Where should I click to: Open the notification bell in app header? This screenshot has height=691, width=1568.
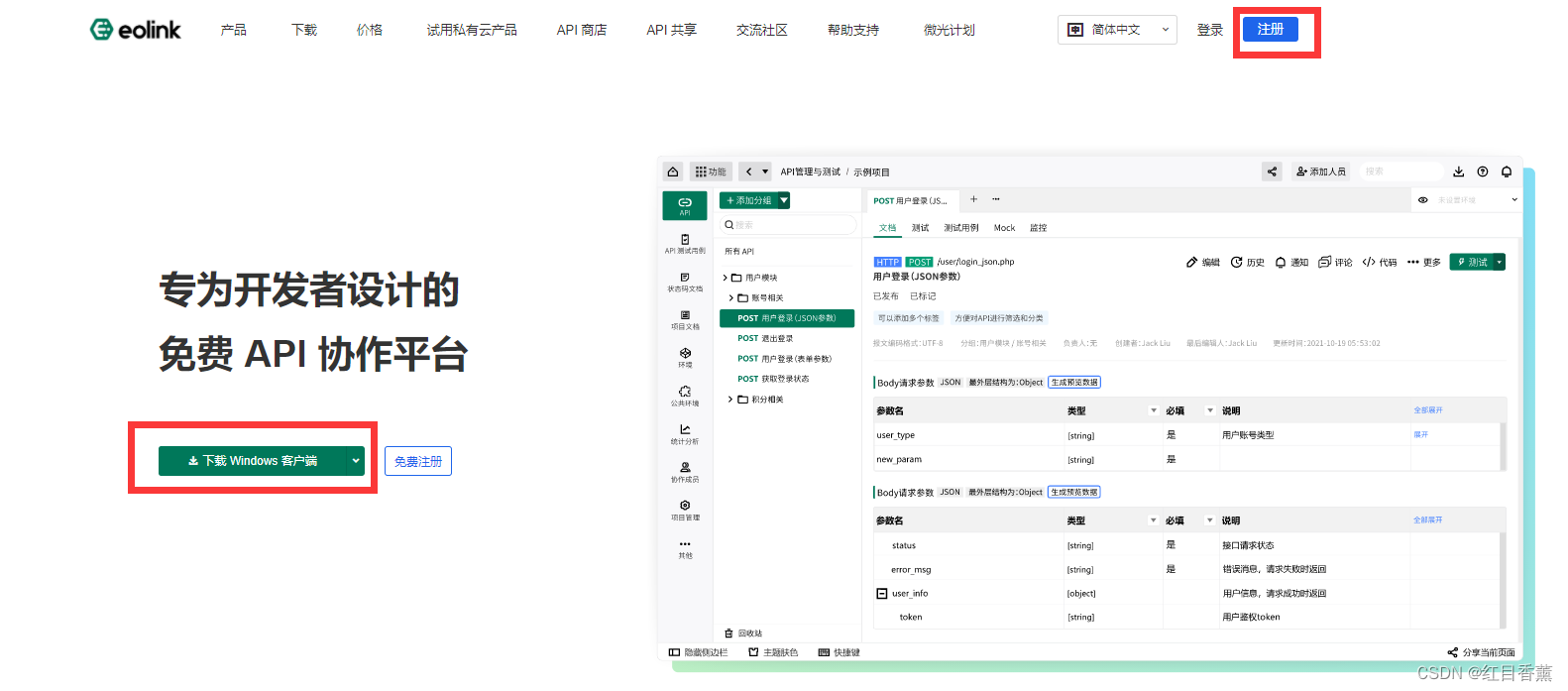tap(1507, 172)
